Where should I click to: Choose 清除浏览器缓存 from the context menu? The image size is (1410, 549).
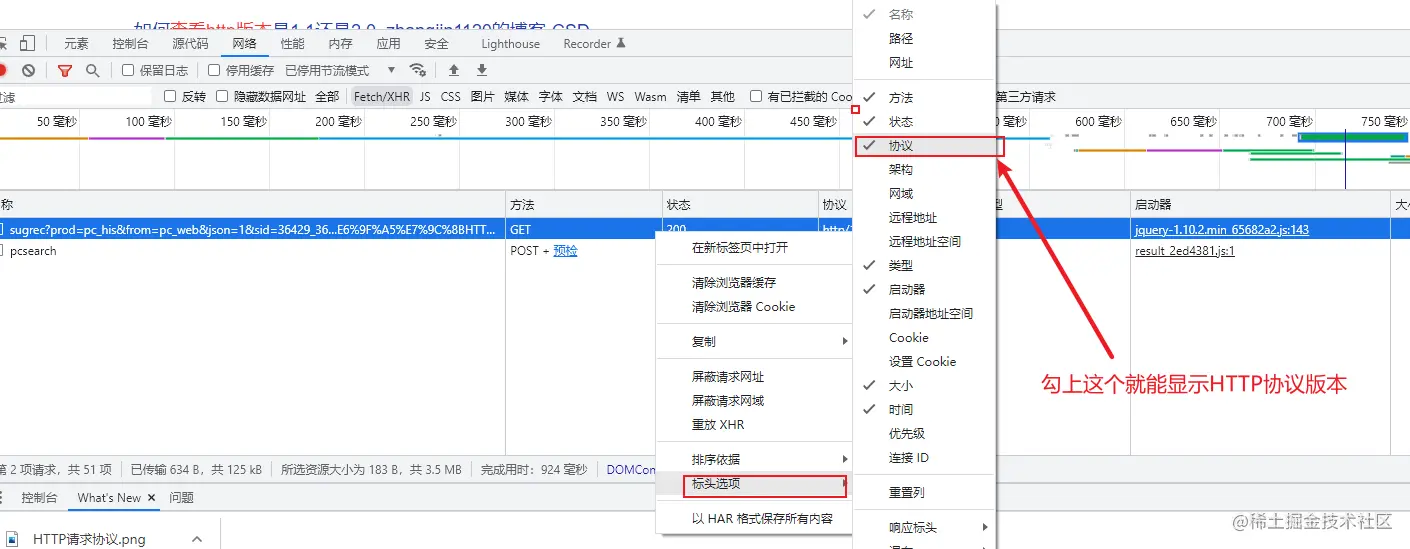(x=752, y=282)
